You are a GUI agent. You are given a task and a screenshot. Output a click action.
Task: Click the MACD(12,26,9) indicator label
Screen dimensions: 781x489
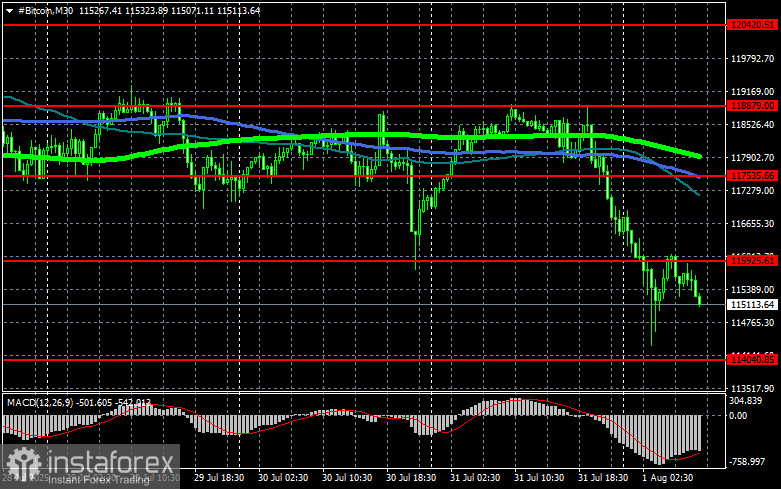[39, 402]
